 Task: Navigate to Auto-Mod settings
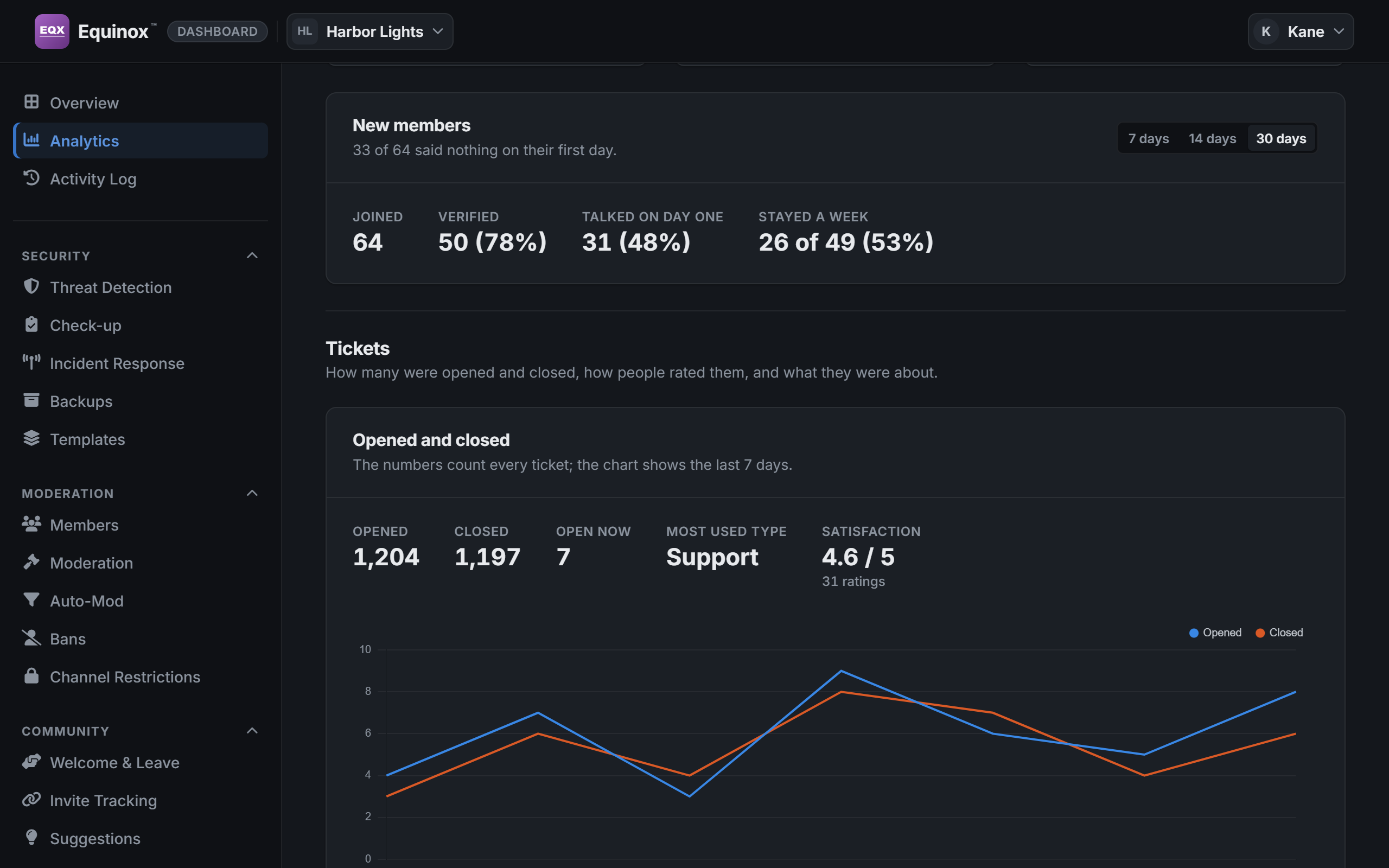tap(140, 601)
